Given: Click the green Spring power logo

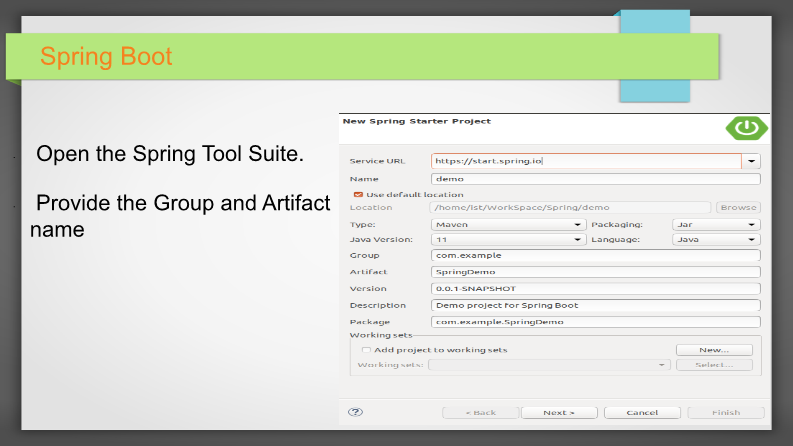Looking at the screenshot, I should click(746, 128).
